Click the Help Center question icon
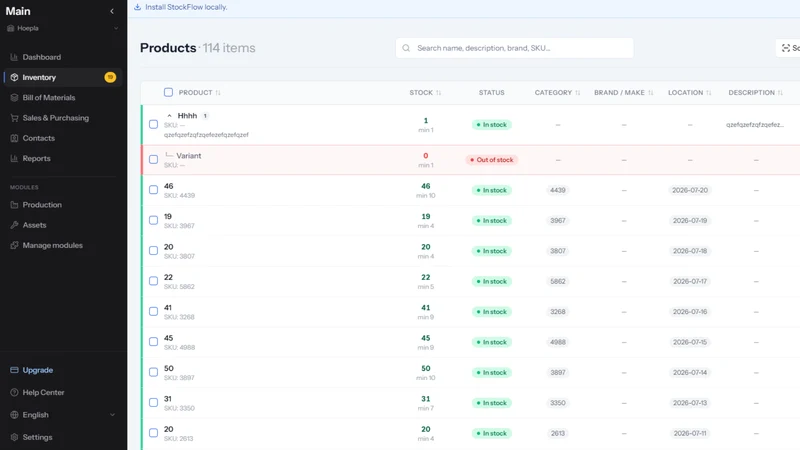The height and width of the screenshot is (450, 800). [14, 392]
